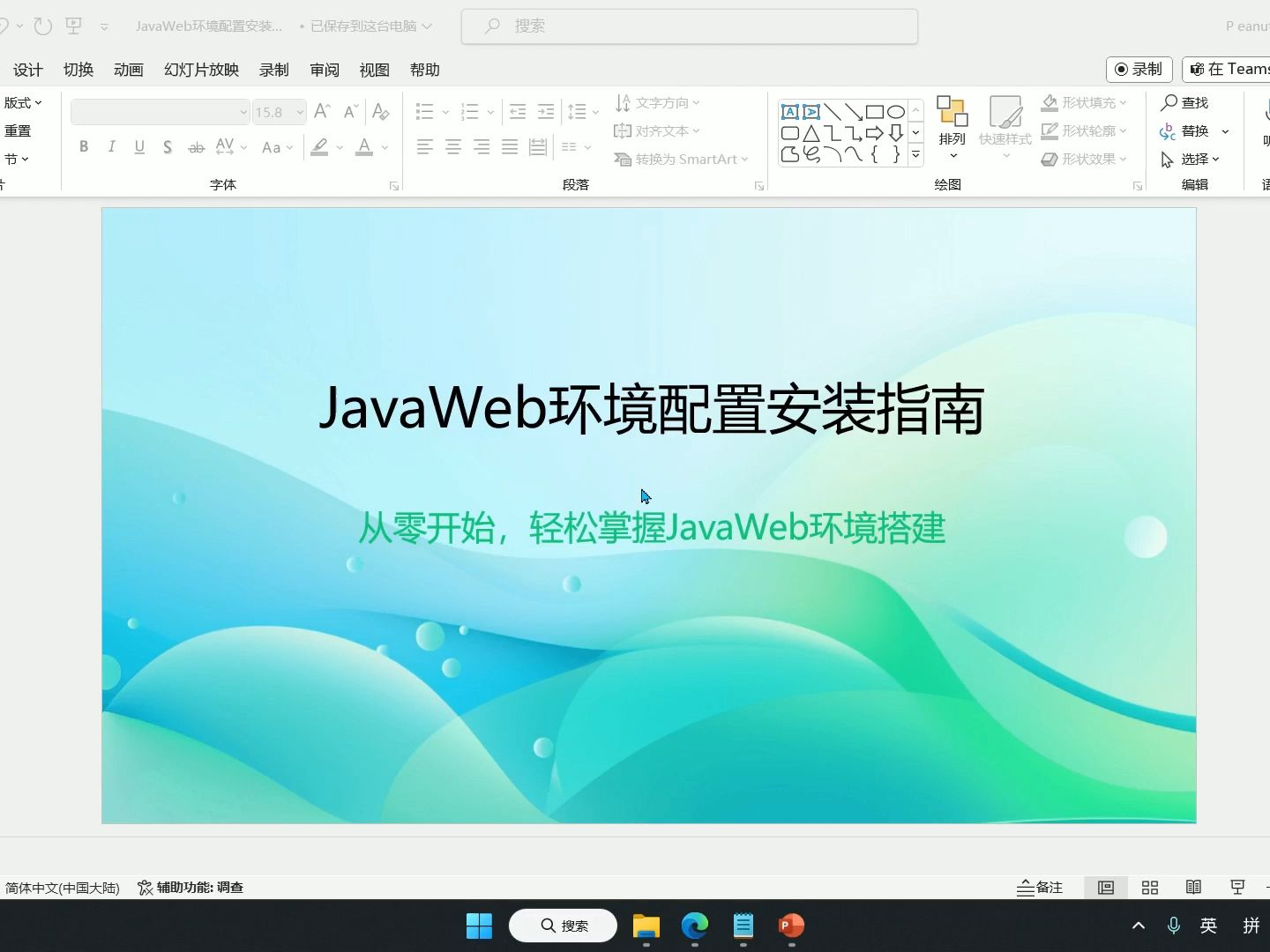The height and width of the screenshot is (952, 1270).
Task: Click the distributed alignment icon
Action: click(x=538, y=147)
